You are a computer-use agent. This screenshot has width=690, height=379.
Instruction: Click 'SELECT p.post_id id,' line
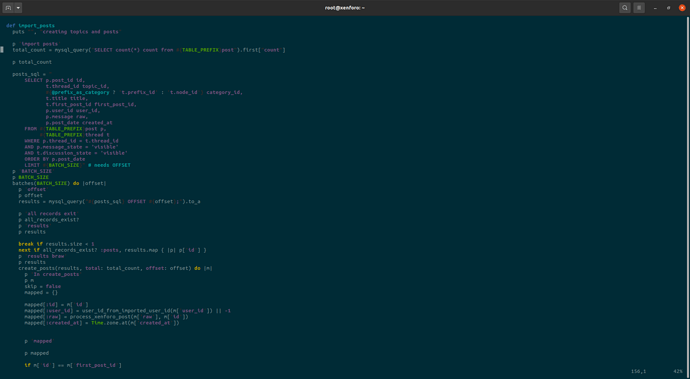click(x=54, y=80)
